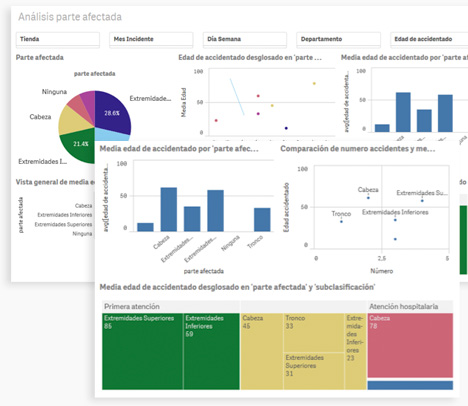
Task: Click the 'Media edad de accidentado por parte afec...' foreground title
Action: click(179, 149)
